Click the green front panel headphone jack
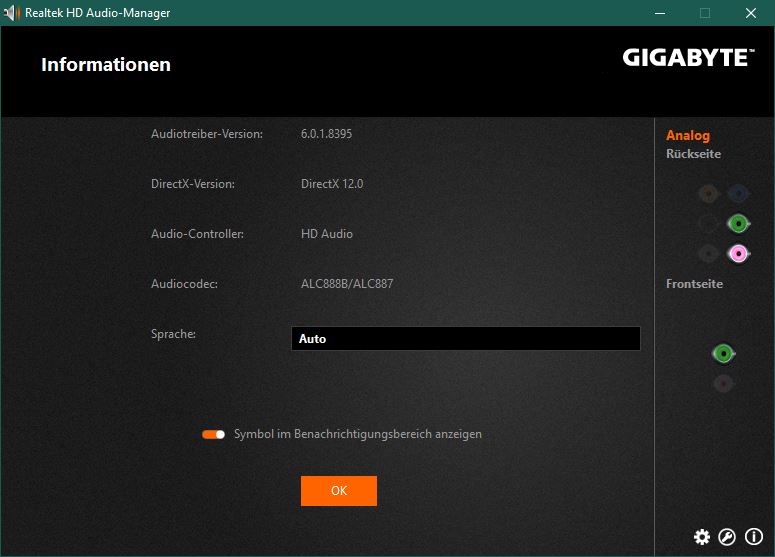This screenshot has width=775, height=557. coord(723,354)
